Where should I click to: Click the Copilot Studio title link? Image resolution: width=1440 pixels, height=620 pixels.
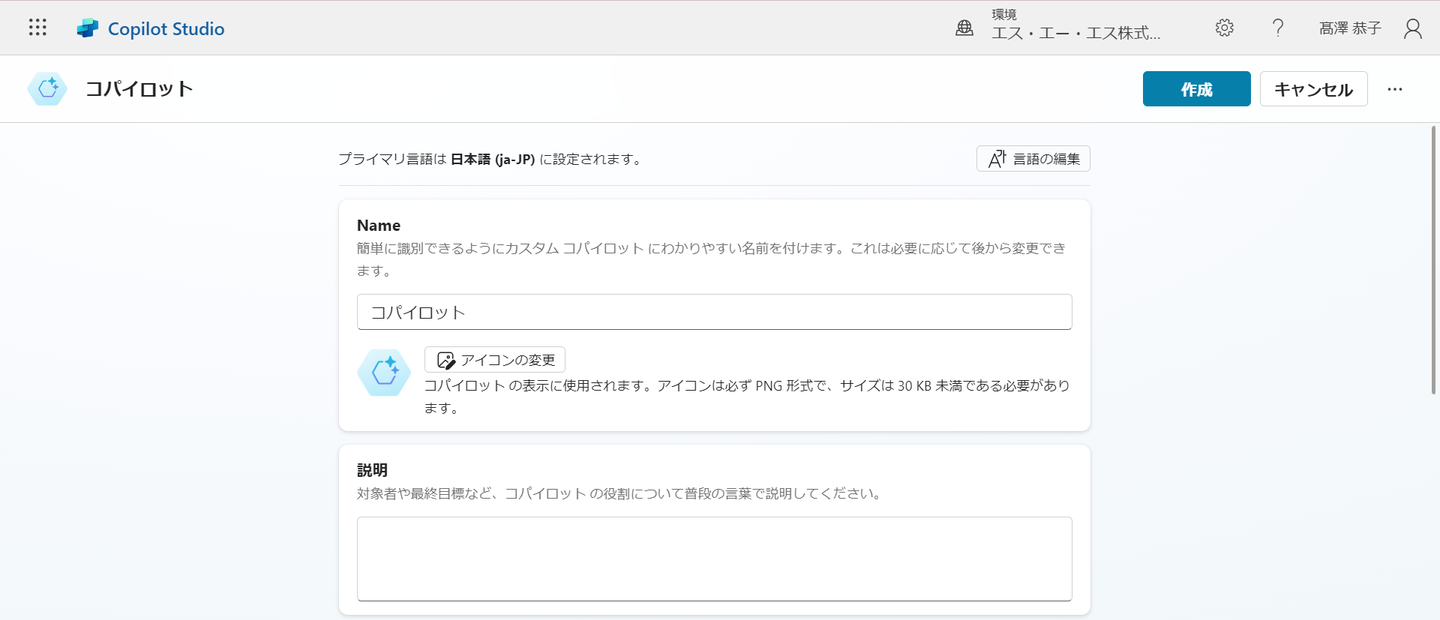pyautogui.click(x=166, y=29)
